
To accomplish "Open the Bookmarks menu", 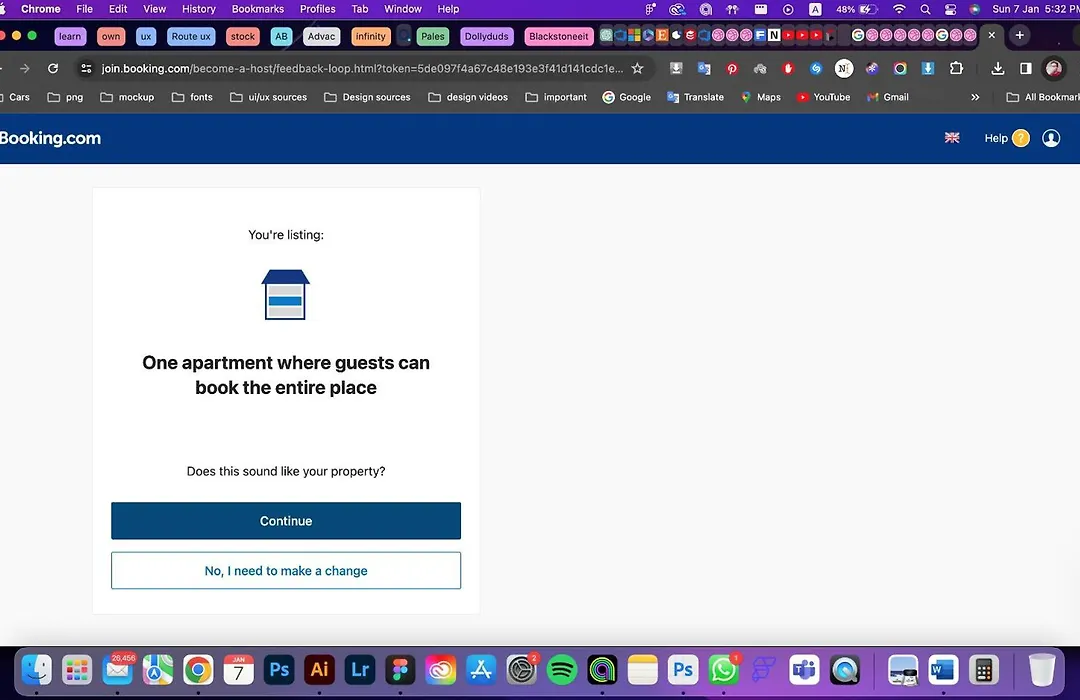I will [258, 9].
